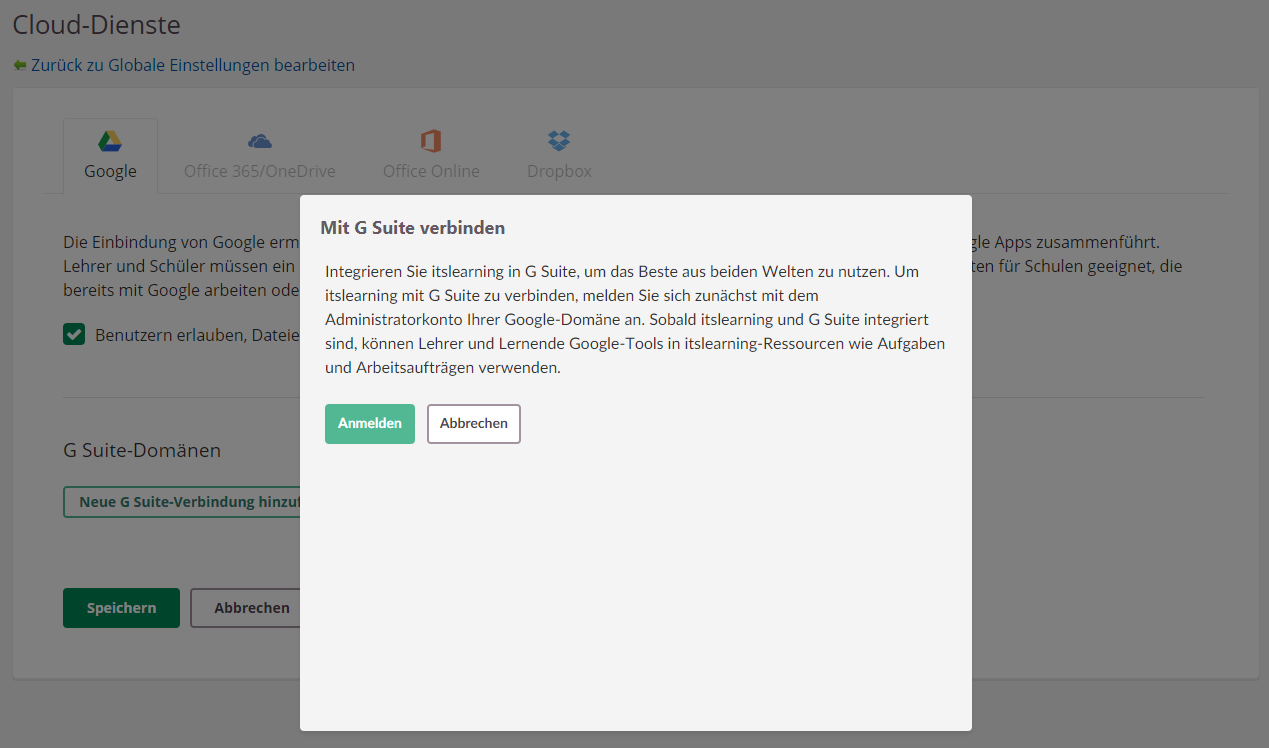
Task: Toggle the green checkbox under the Google description
Action: tap(74, 334)
